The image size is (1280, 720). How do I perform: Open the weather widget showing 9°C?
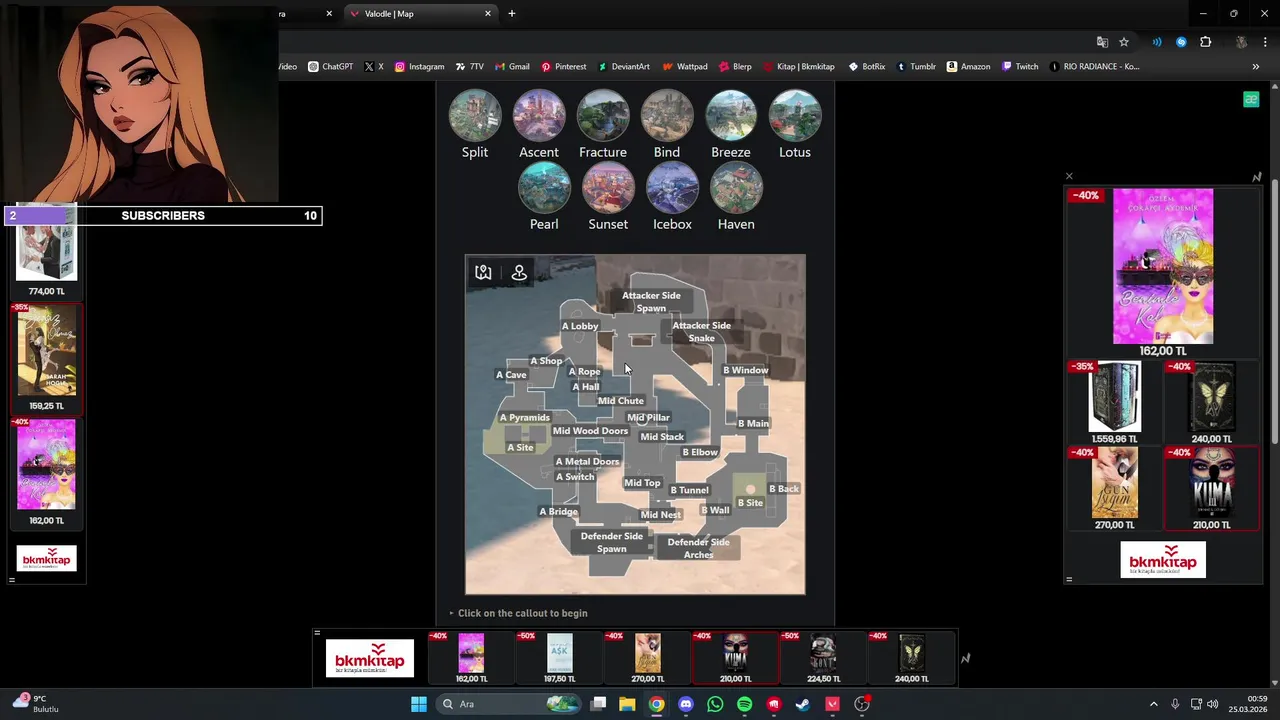[x=37, y=704]
